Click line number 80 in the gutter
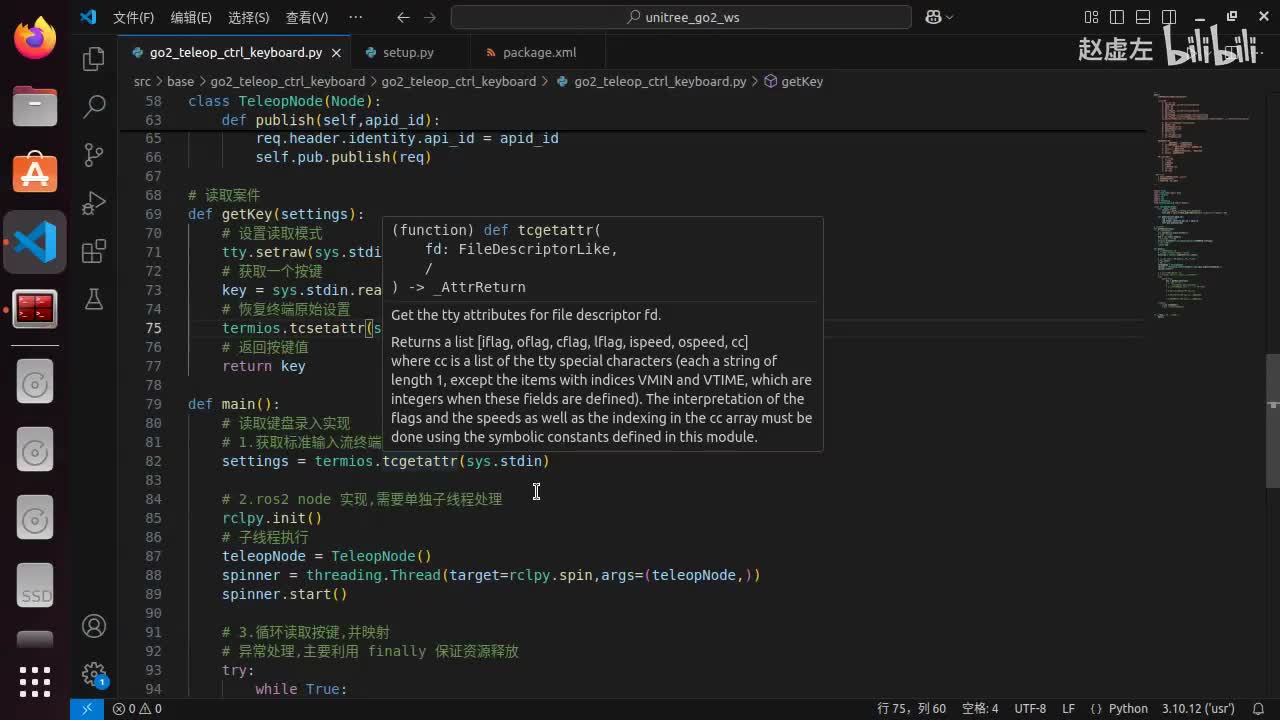The width and height of the screenshot is (1280, 720). [153, 423]
